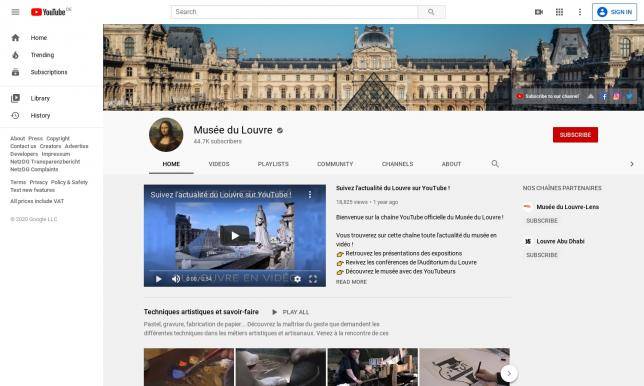Switch to the COMMUNITY tab
644x386 pixels.
tap(335, 164)
